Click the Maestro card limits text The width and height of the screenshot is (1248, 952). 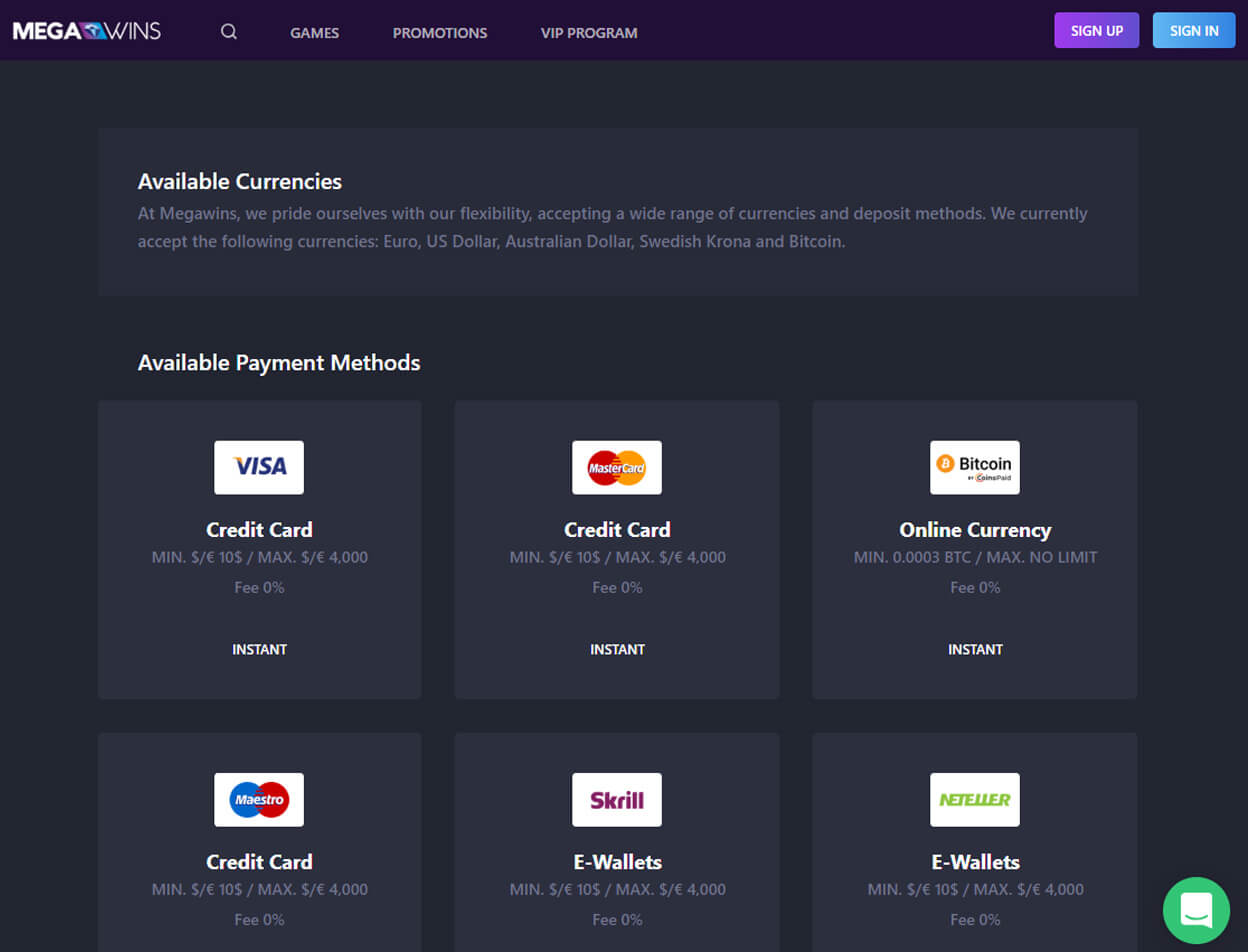259,889
